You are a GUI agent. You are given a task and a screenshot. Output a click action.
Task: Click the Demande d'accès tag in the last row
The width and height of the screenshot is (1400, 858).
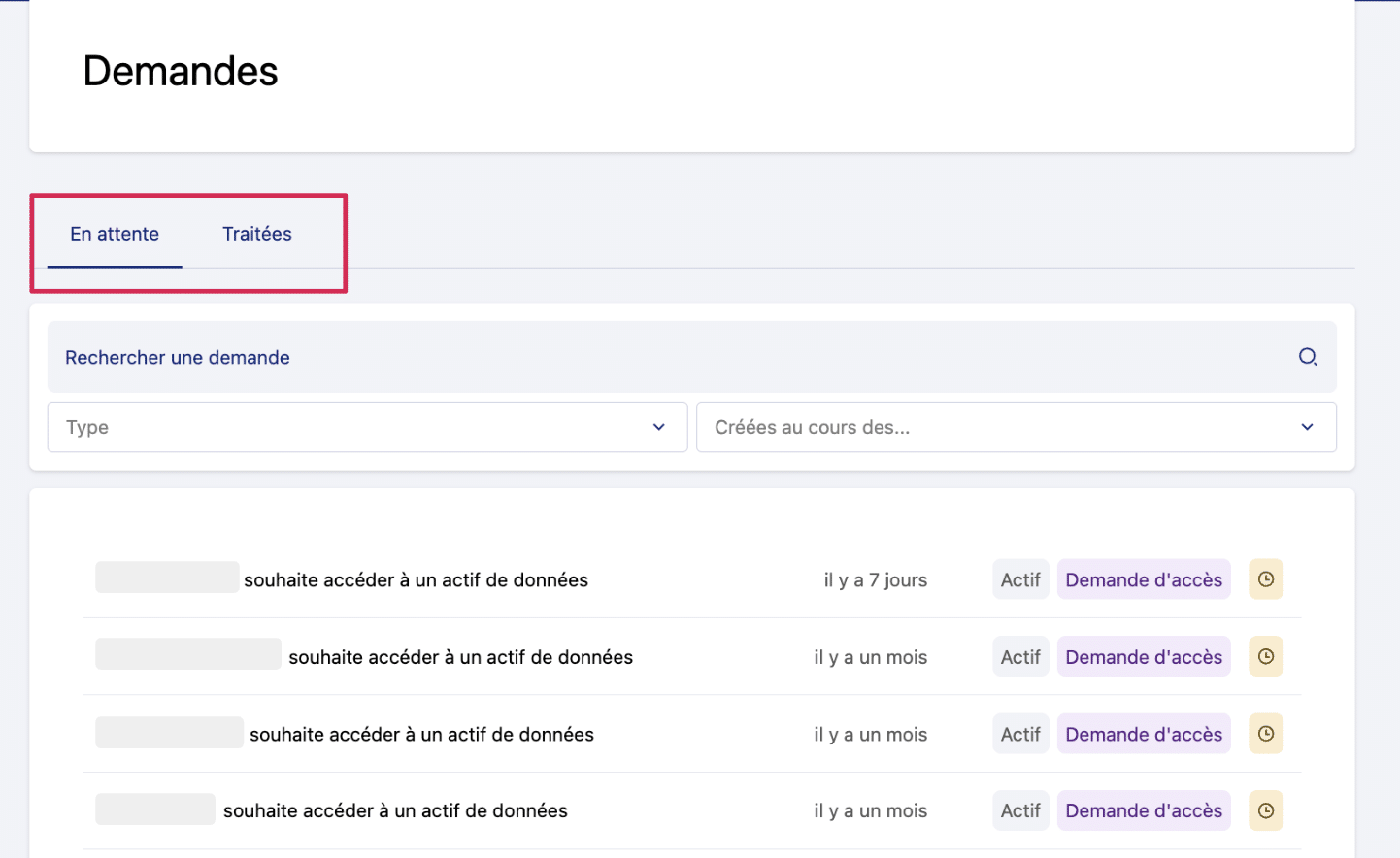click(x=1143, y=810)
